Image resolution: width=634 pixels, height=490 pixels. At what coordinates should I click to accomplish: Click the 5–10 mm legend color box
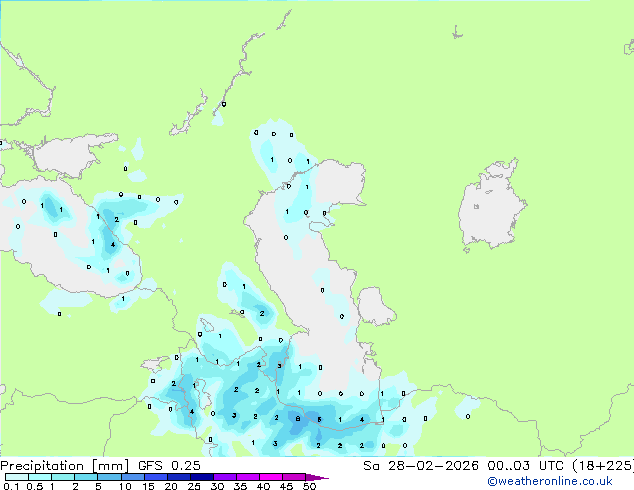(x=109, y=477)
